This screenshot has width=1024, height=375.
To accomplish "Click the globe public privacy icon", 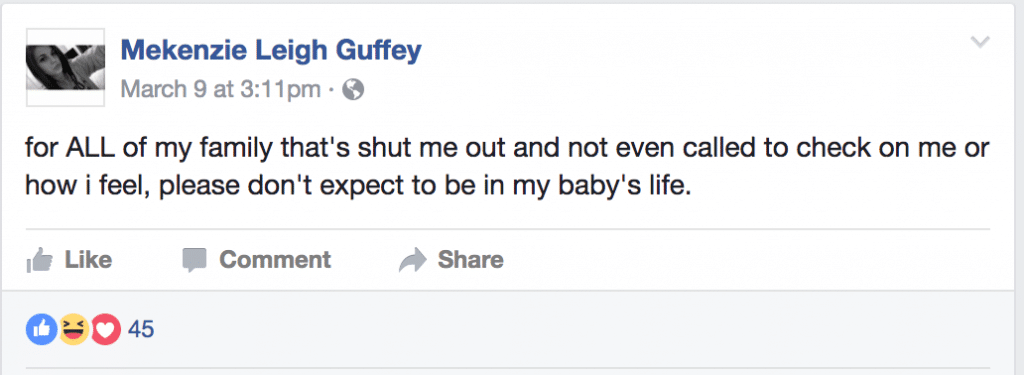I will point(353,89).
